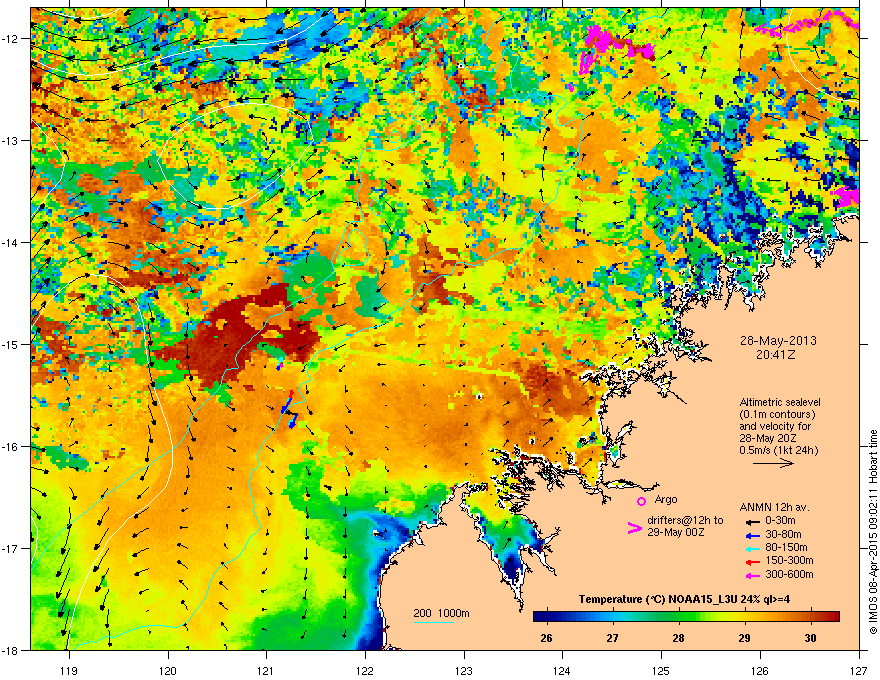Click the latitude axis label -14
Screen dimensions: 880x680
coord(10,243)
